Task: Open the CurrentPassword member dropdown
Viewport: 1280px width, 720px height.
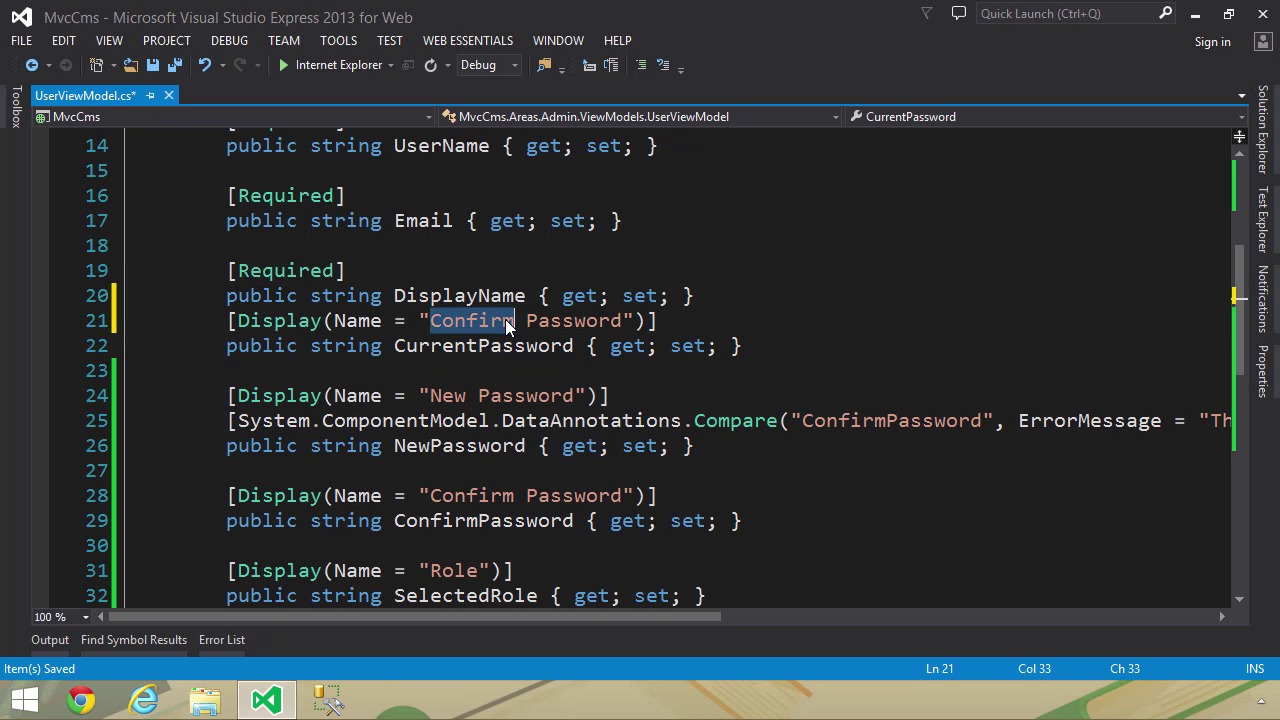Action: pos(1241,117)
